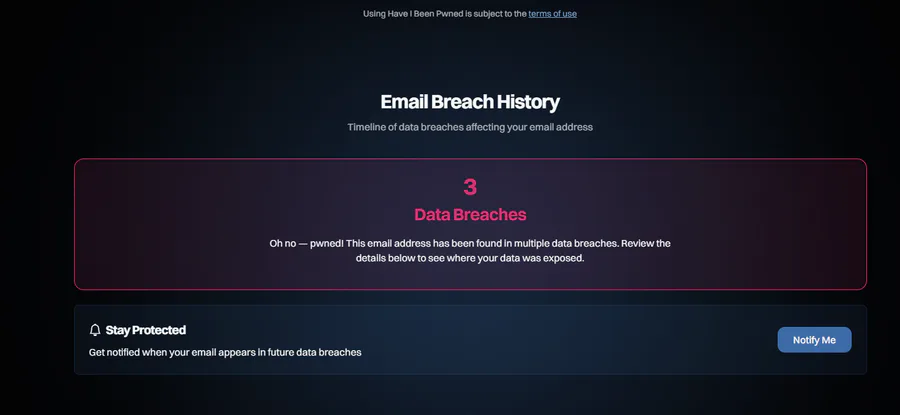Select the Email Breach History heading
Image resolution: width=900 pixels, height=415 pixels.
470,102
